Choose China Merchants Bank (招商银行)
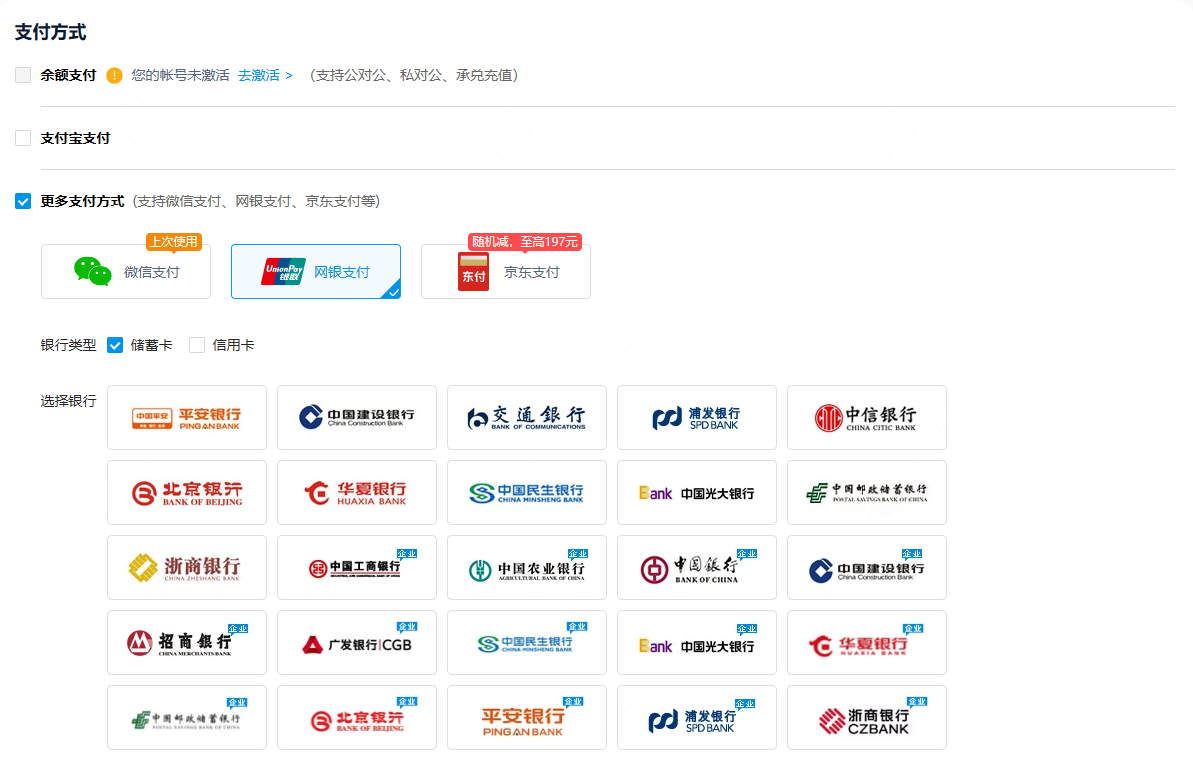Screen dimensions: 1193x761 (186, 643)
